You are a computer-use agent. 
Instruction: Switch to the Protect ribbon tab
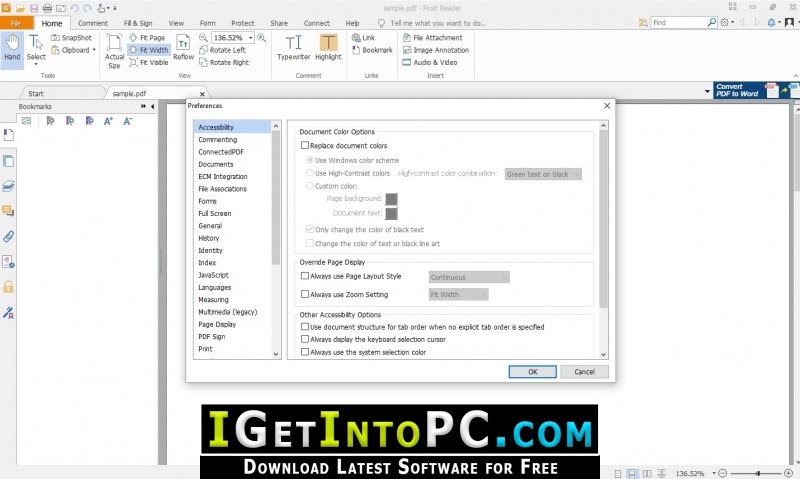(x=242, y=23)
